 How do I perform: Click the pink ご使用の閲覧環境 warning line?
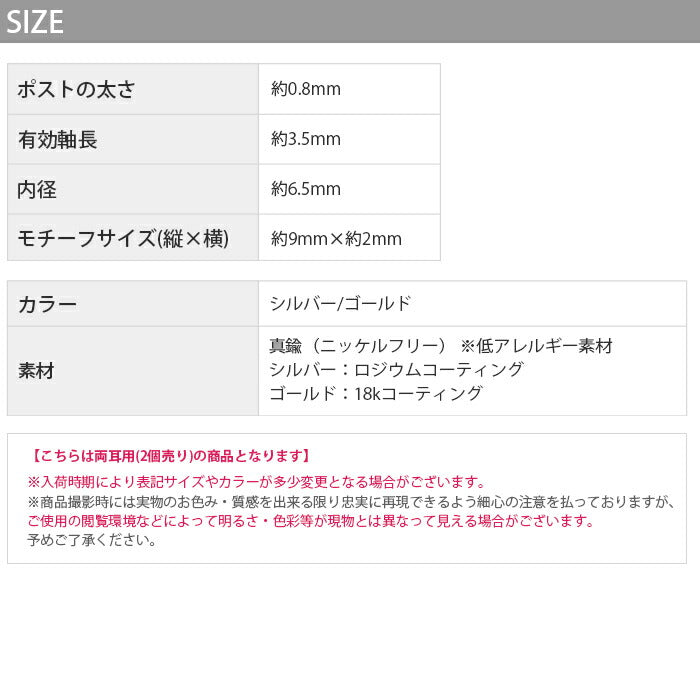[311, 521]
